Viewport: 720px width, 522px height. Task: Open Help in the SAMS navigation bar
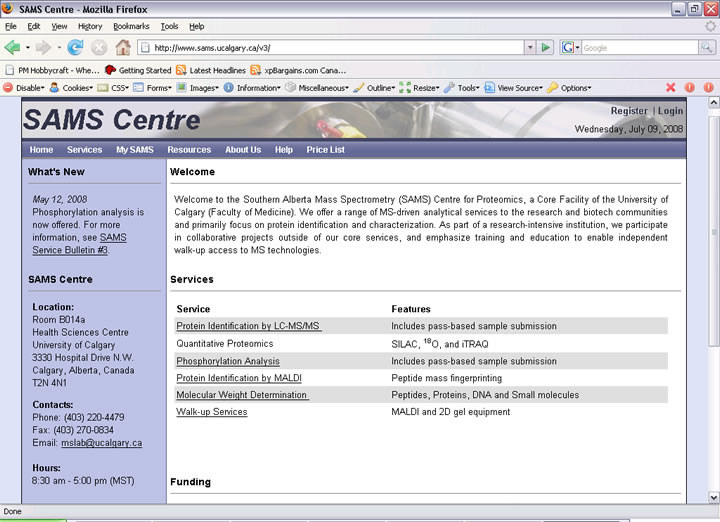tap(284, 150)
